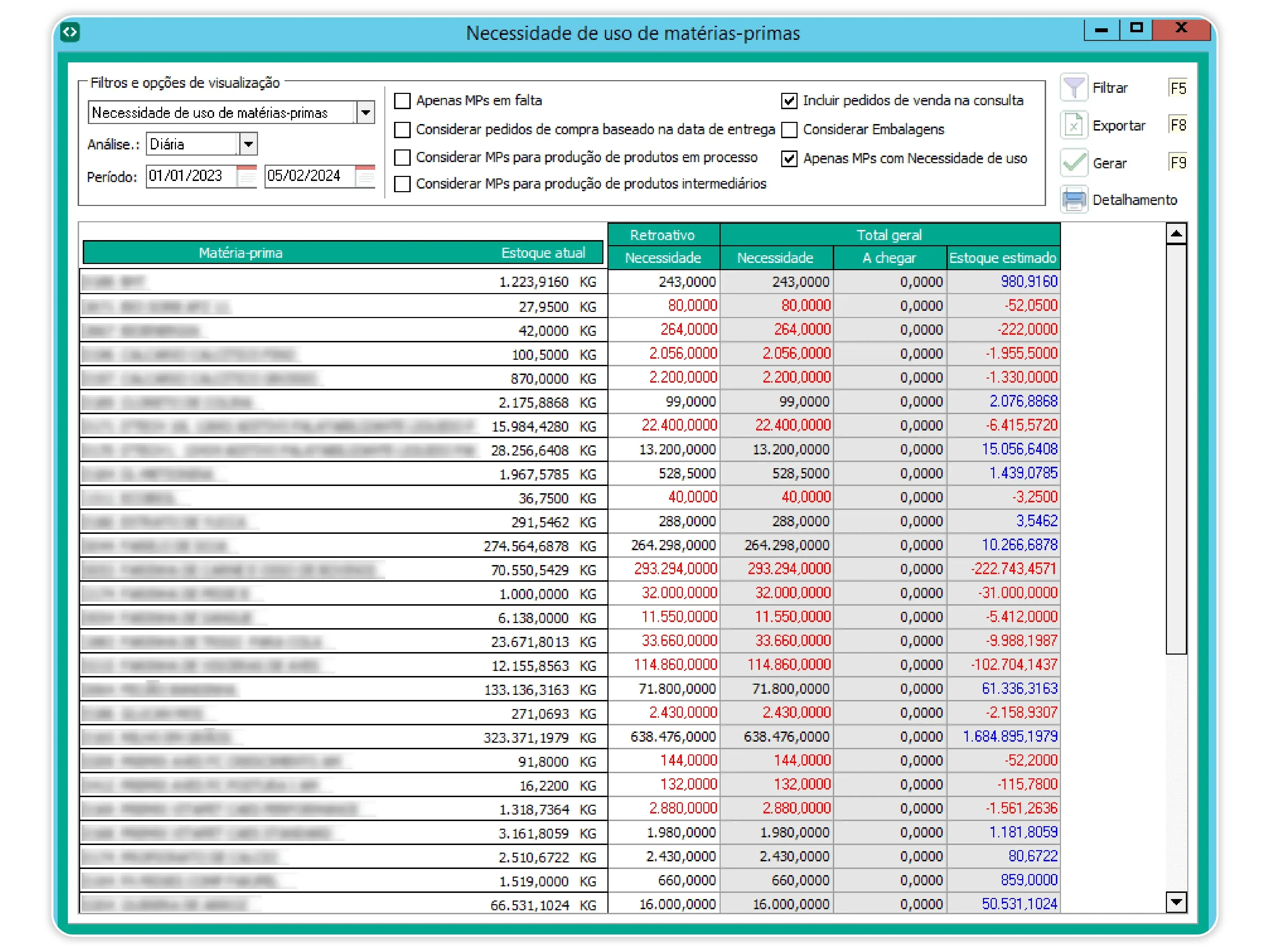Select estimated stock value 859,0000
This screenshot has width=1270, height=952.
point(1029,880)
